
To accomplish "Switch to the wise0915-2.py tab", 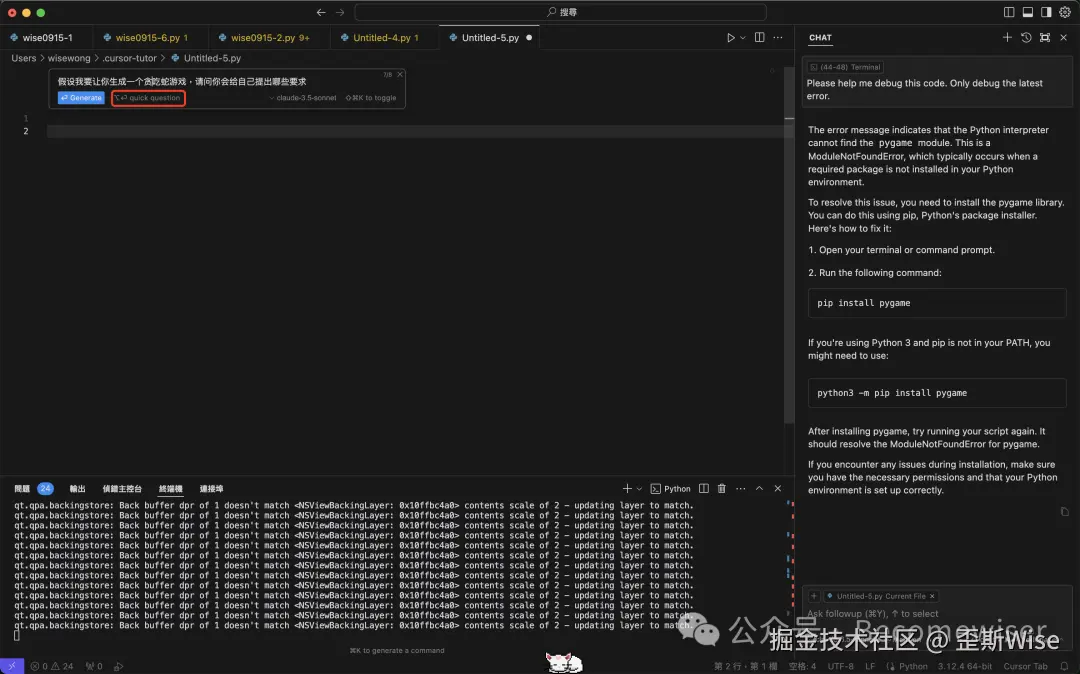I will point(262,38).
